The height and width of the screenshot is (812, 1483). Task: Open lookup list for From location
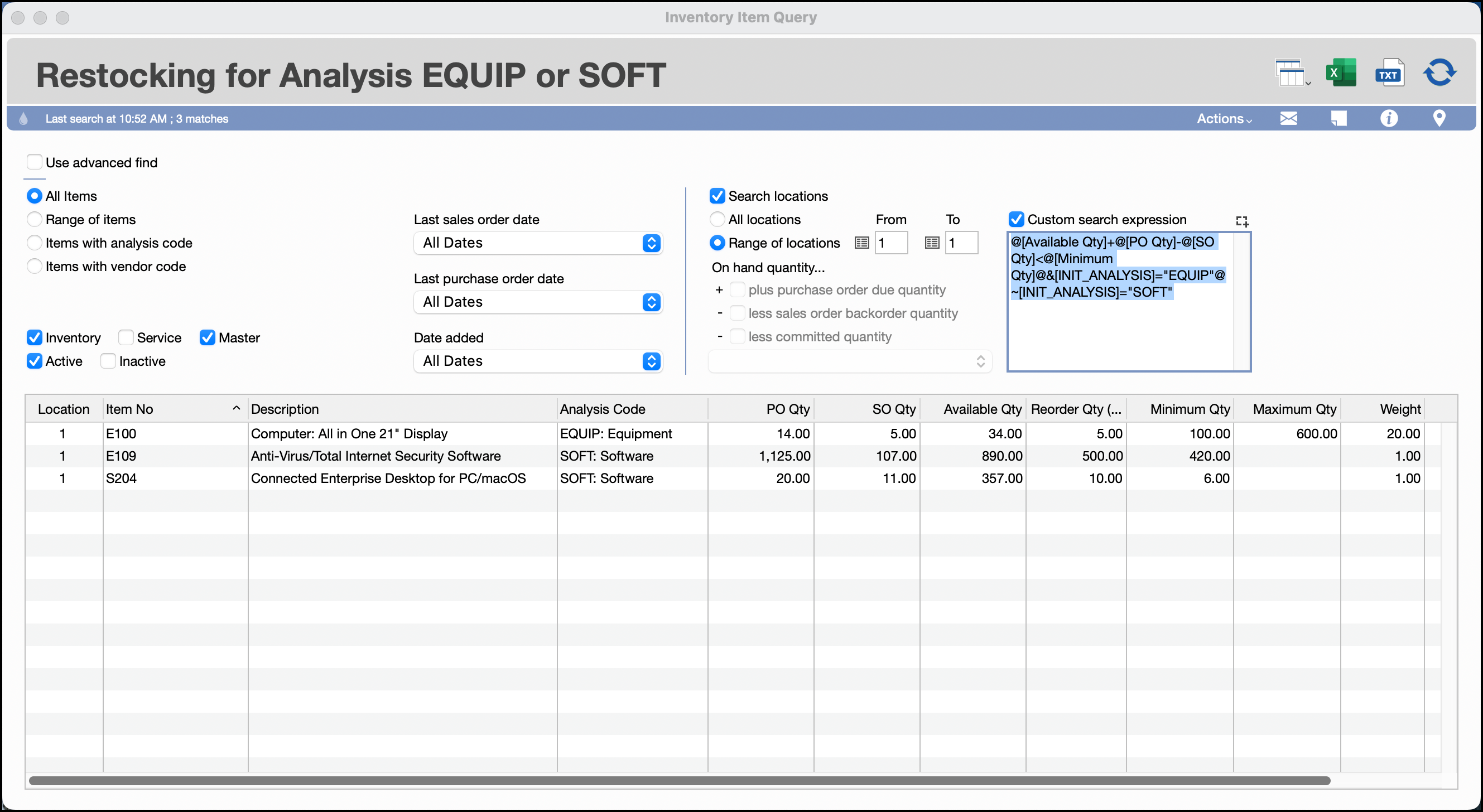click(861, 243)
